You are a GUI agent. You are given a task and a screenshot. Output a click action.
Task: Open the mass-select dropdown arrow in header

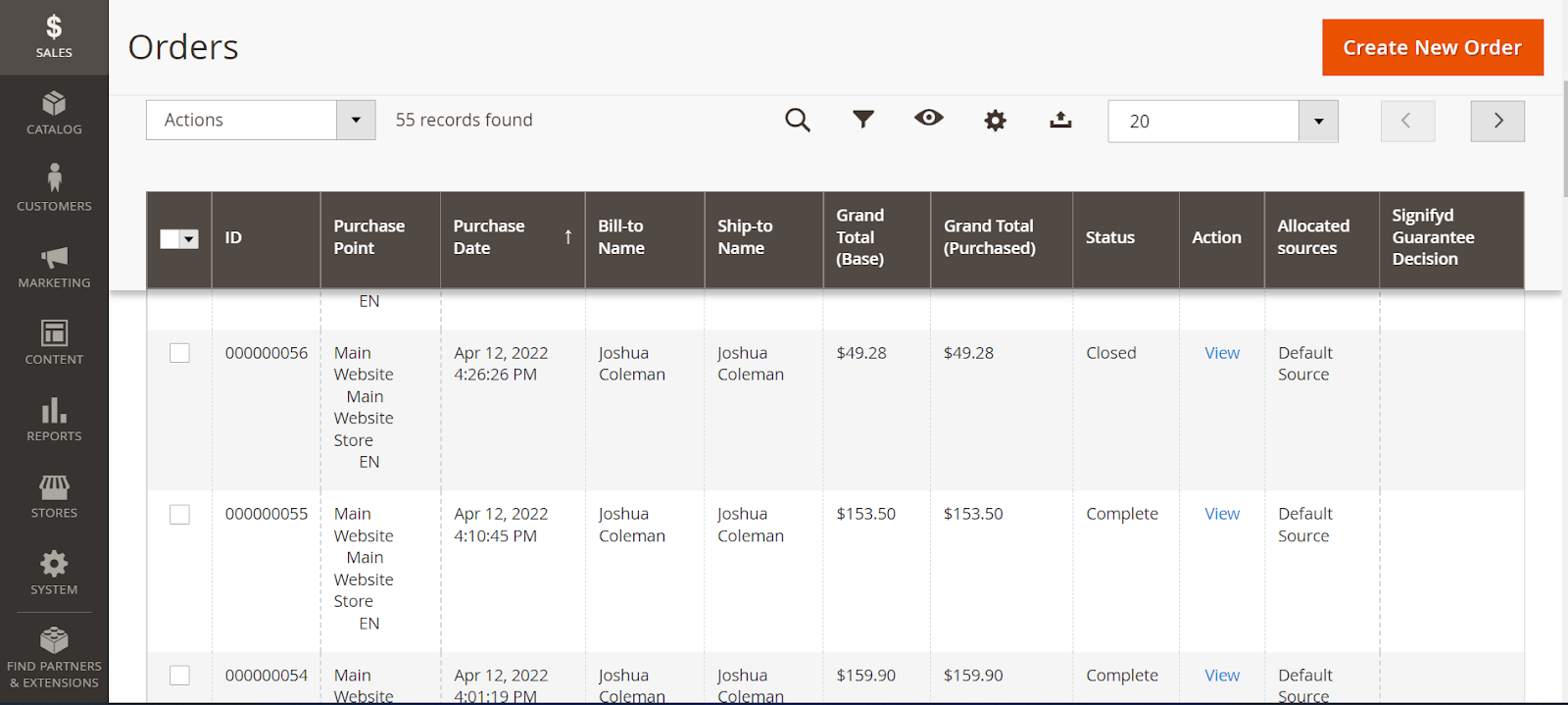coord(190,238)
